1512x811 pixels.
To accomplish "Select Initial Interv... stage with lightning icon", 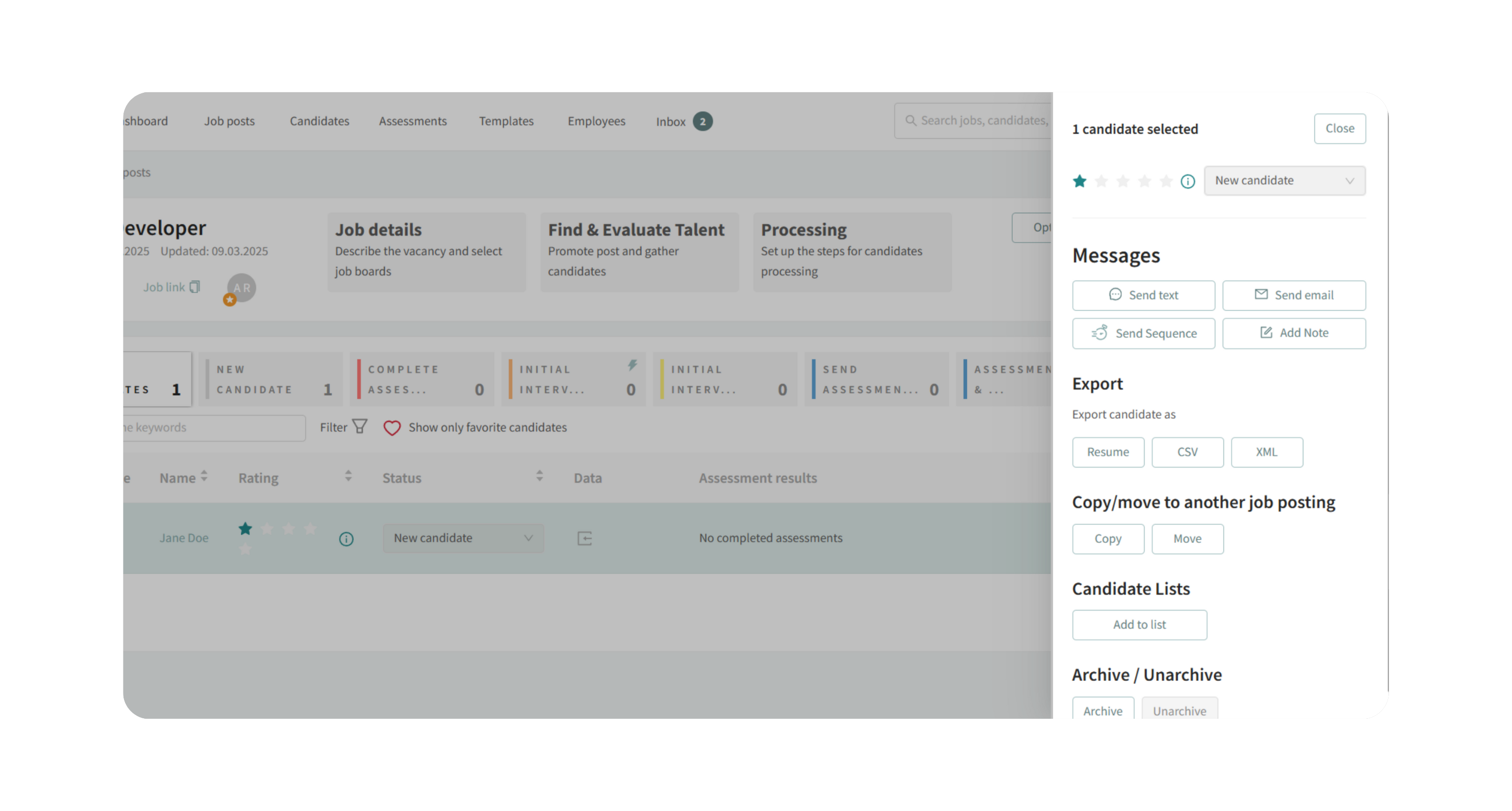I will coord(574,379).
